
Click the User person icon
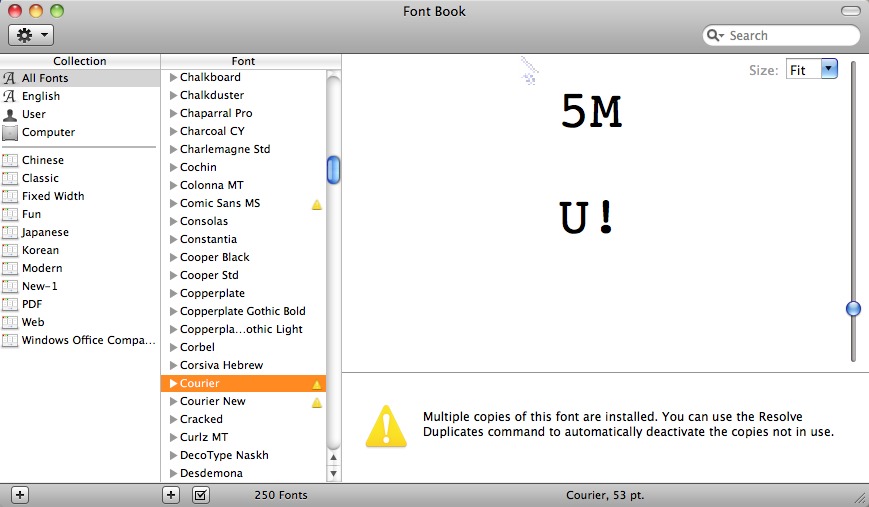coord(10,115)
